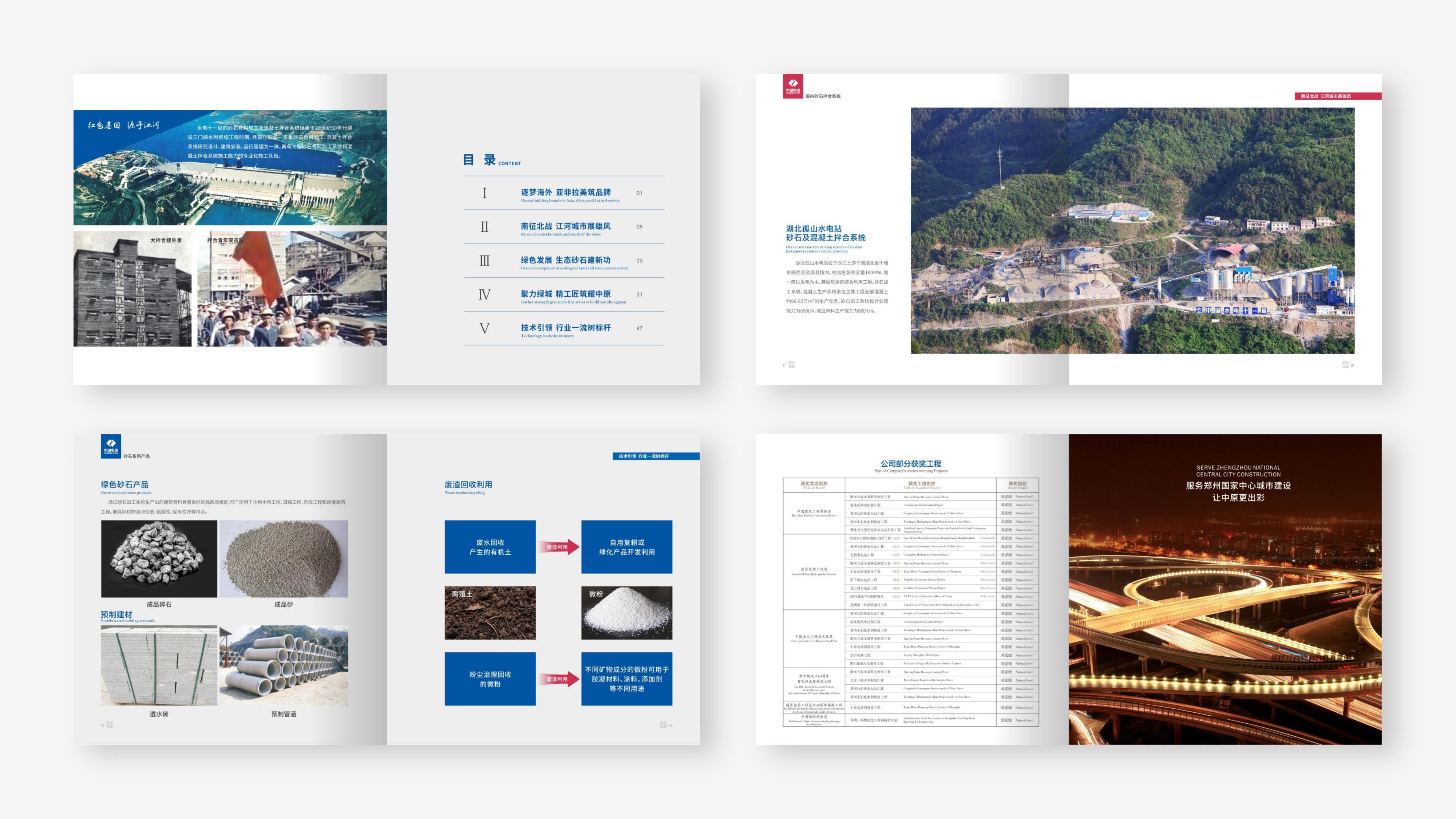Click page number 01 in the contents

coord(639,193)
